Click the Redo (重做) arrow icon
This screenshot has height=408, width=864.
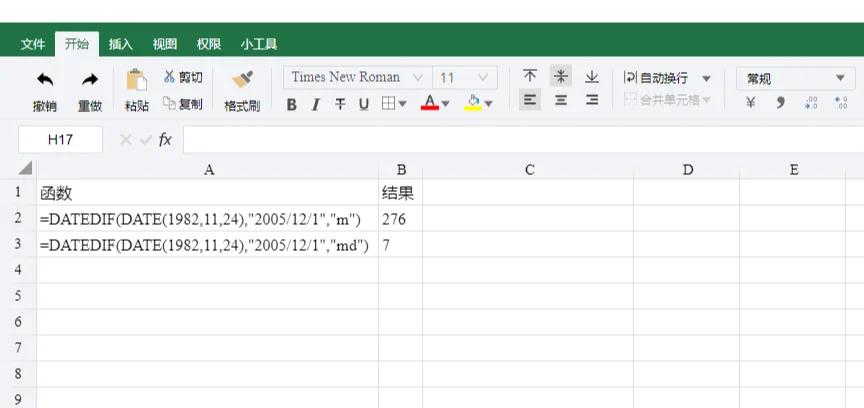coord(89,80)
